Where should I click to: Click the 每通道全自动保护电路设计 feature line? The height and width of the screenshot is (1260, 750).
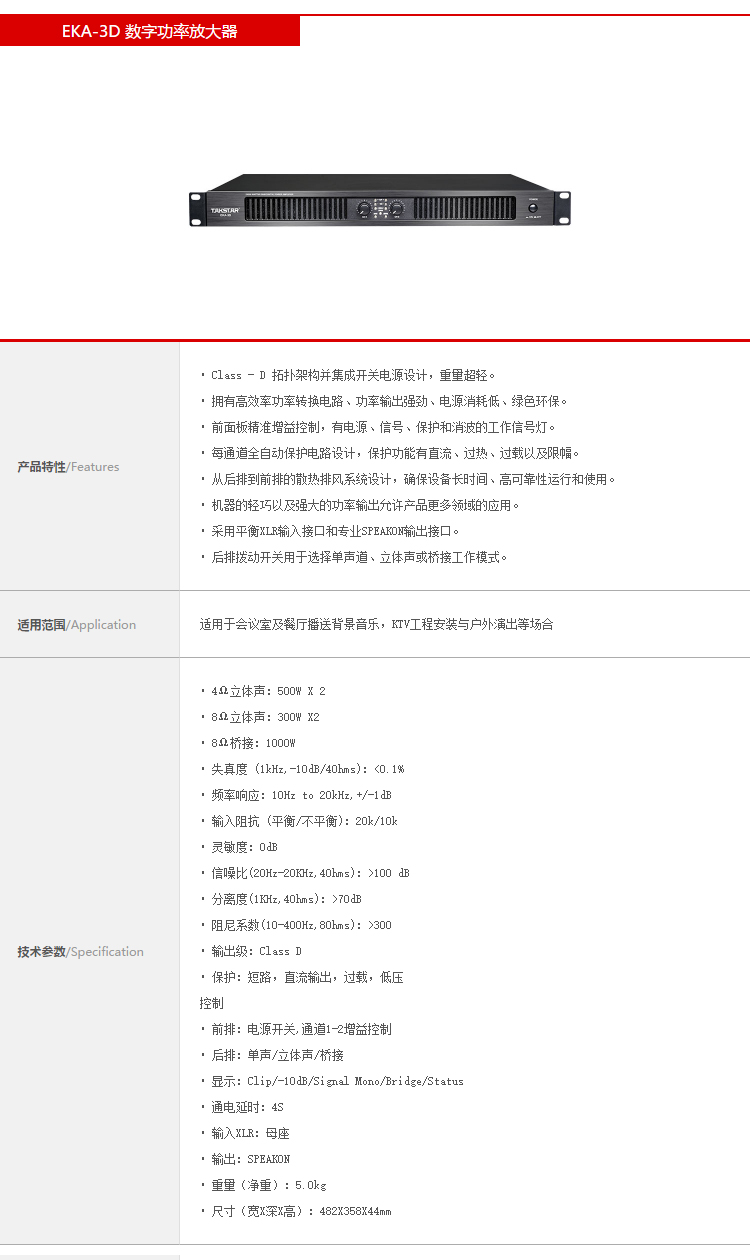390,453
